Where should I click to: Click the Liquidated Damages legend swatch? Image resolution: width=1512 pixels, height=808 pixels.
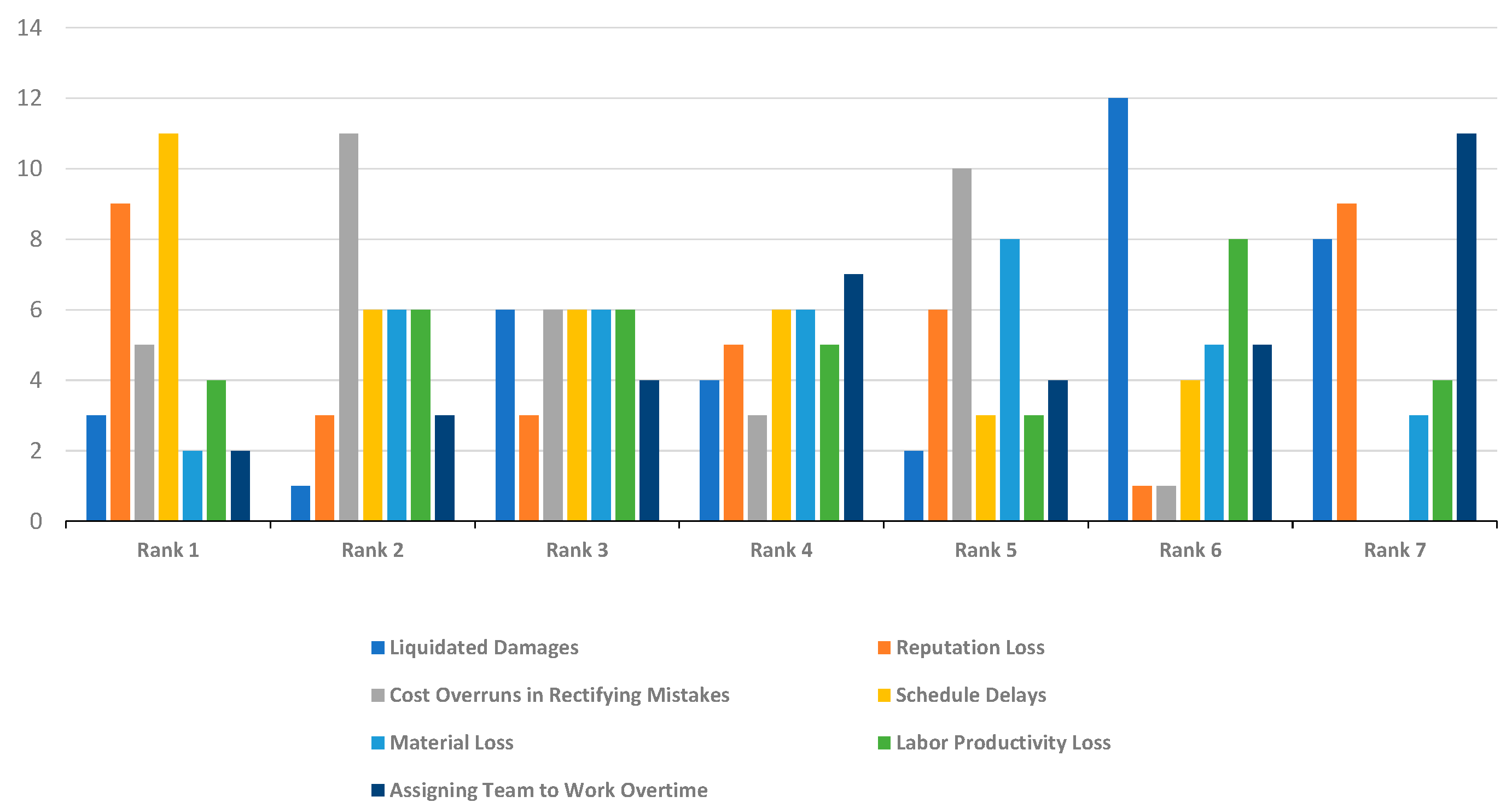378,648
